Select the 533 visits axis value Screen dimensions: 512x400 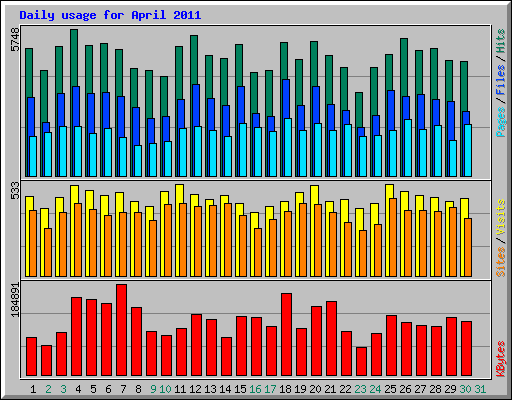point(15,190)
